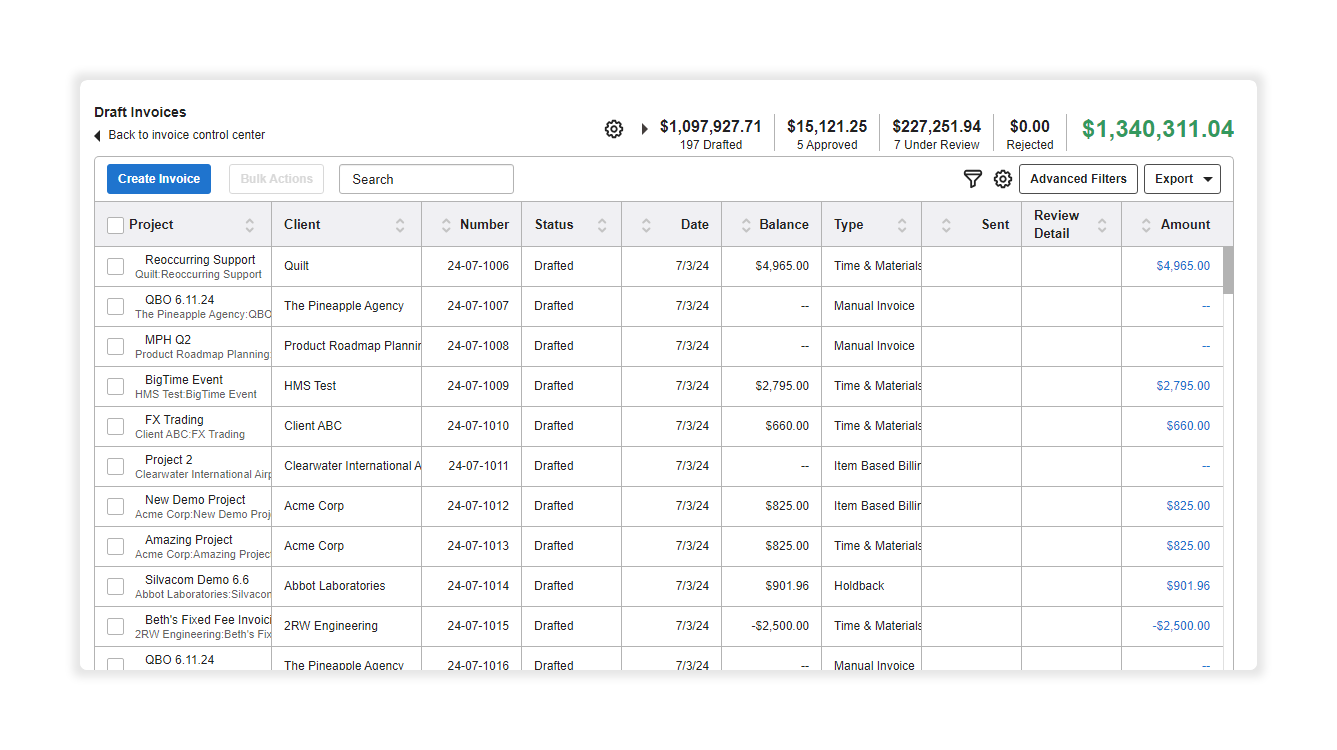Sort by Type column arrows
The width and height of the screenshot is (1337, 750).
tap(902, 225)
